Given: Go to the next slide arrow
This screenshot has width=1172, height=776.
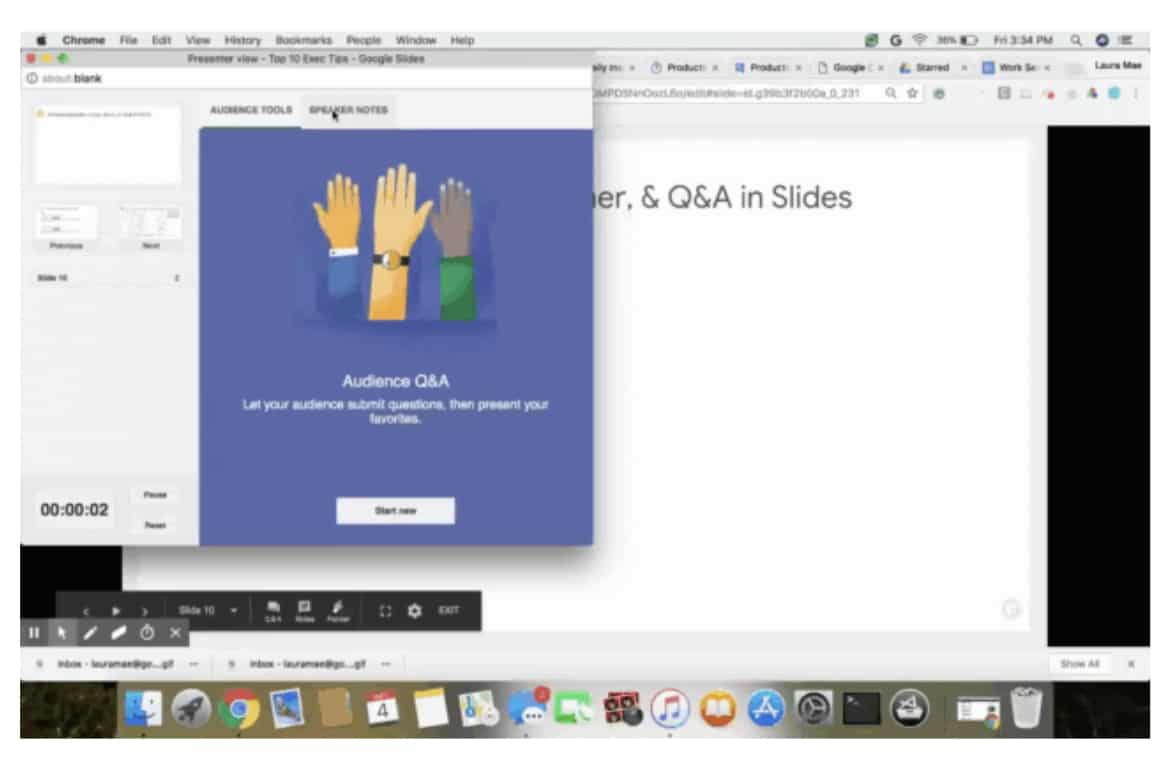Looking at the screenshot, I should pyautogui.click(x=145, y=611).
